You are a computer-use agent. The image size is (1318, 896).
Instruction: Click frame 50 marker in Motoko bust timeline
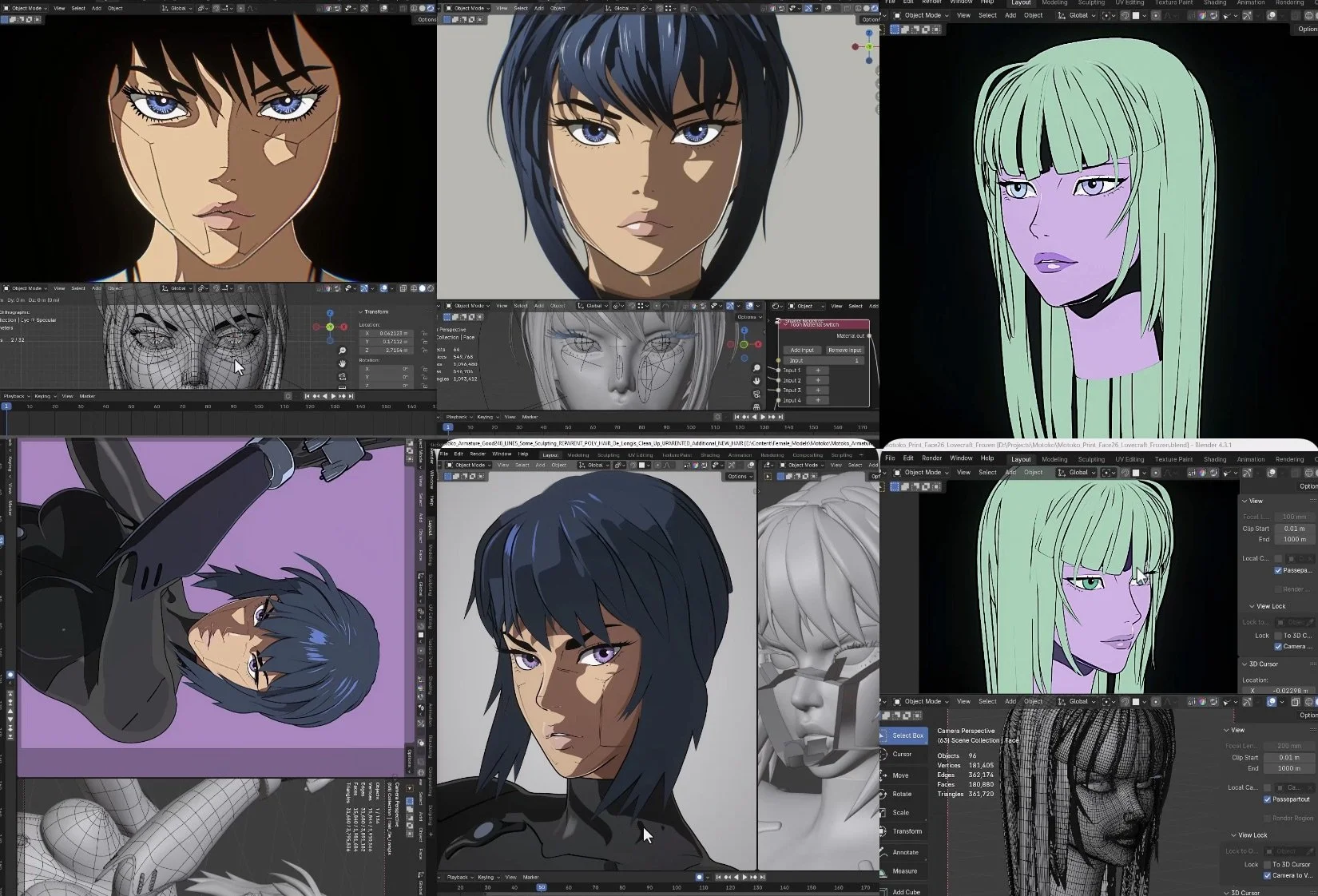click(x=542, y=887)
